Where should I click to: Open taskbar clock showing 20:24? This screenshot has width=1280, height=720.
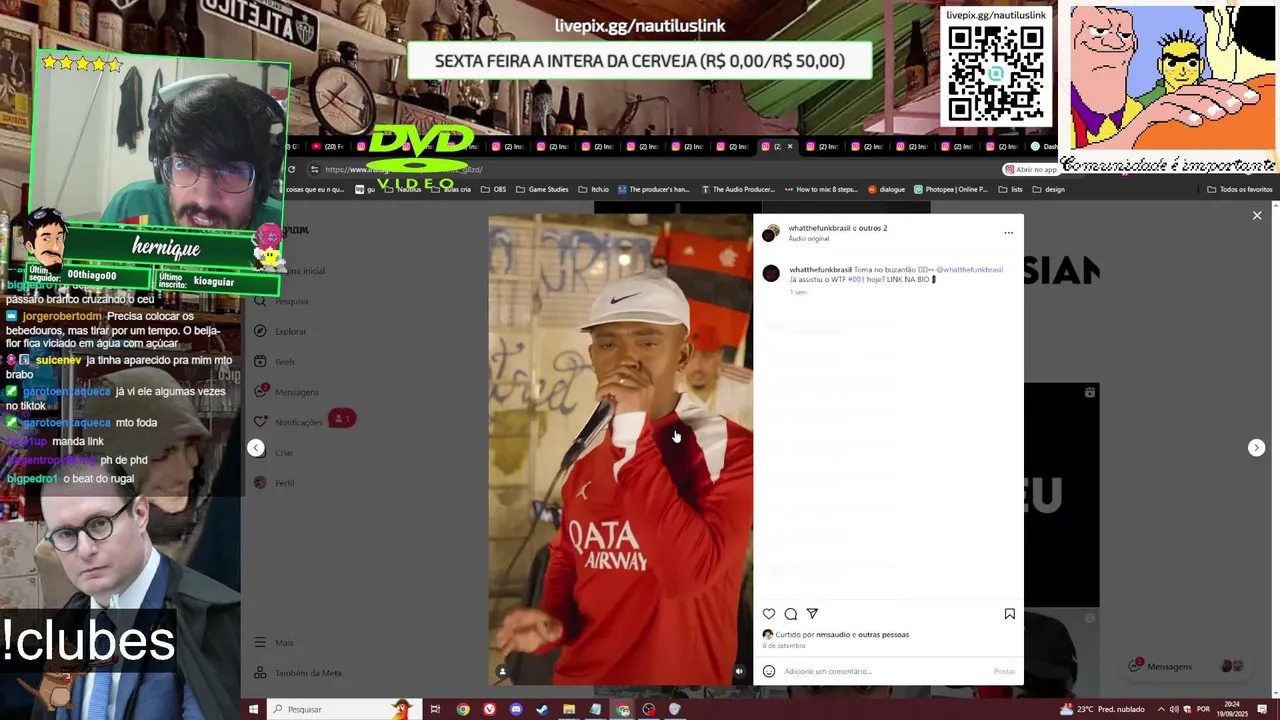point(1233,709)
